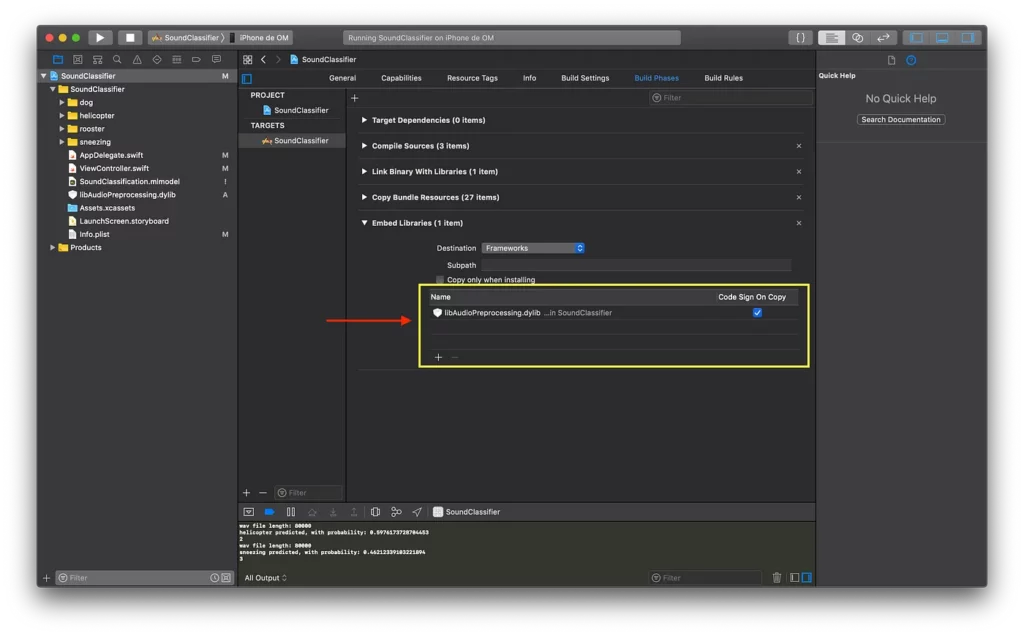Enable Copy only when installing

(440, 279)
